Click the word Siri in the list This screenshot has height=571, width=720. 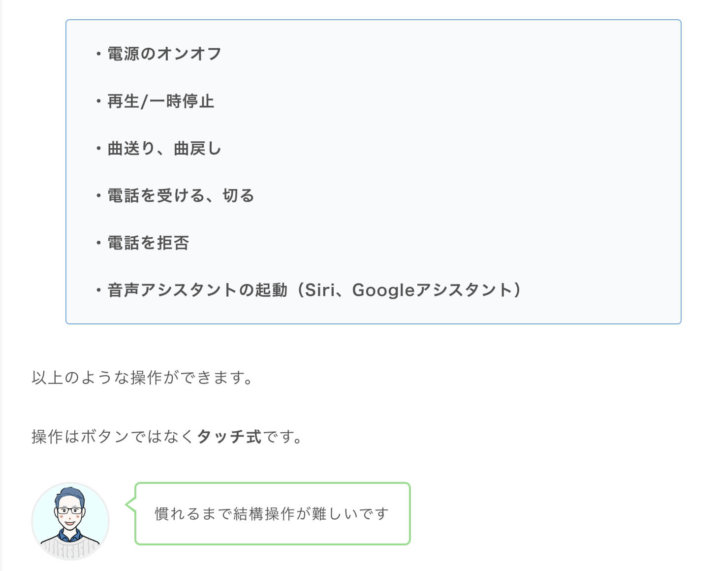[x=321, y=290]
